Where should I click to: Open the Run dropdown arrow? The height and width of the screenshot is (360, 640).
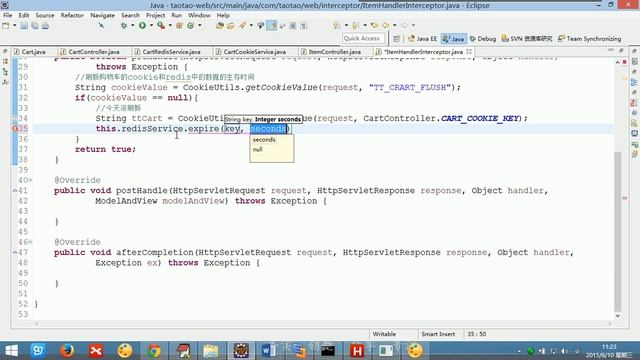(x=151, y=25)
